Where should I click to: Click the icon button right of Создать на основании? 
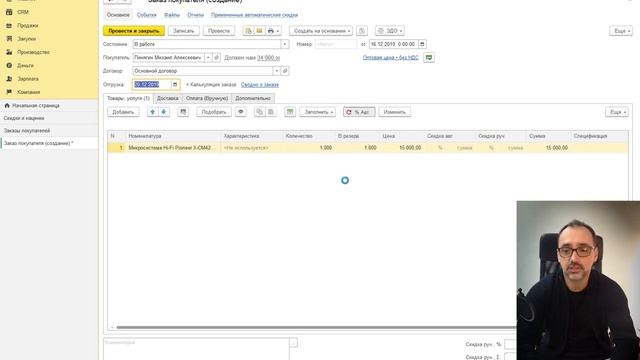(x=362, y=31)
